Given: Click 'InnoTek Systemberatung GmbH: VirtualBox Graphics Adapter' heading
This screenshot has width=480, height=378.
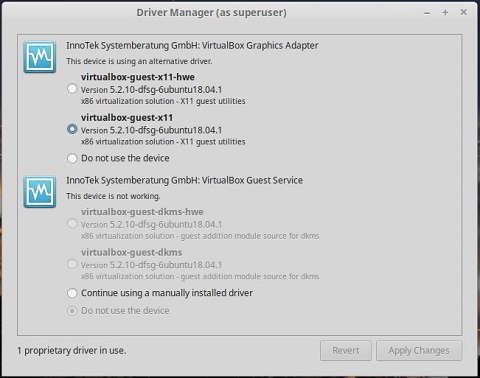Looking at the screenshot, I should coord(192,45).
